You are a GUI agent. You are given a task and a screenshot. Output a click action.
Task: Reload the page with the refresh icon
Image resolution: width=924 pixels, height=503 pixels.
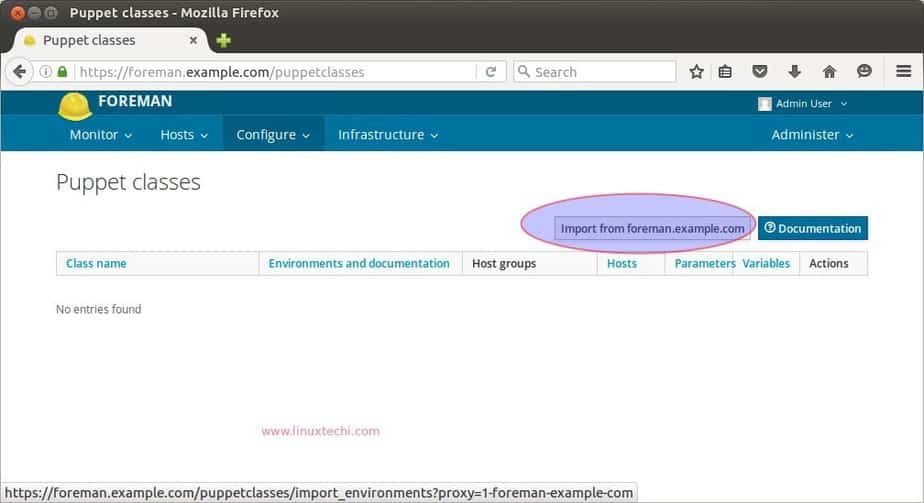tap(490, 72)
